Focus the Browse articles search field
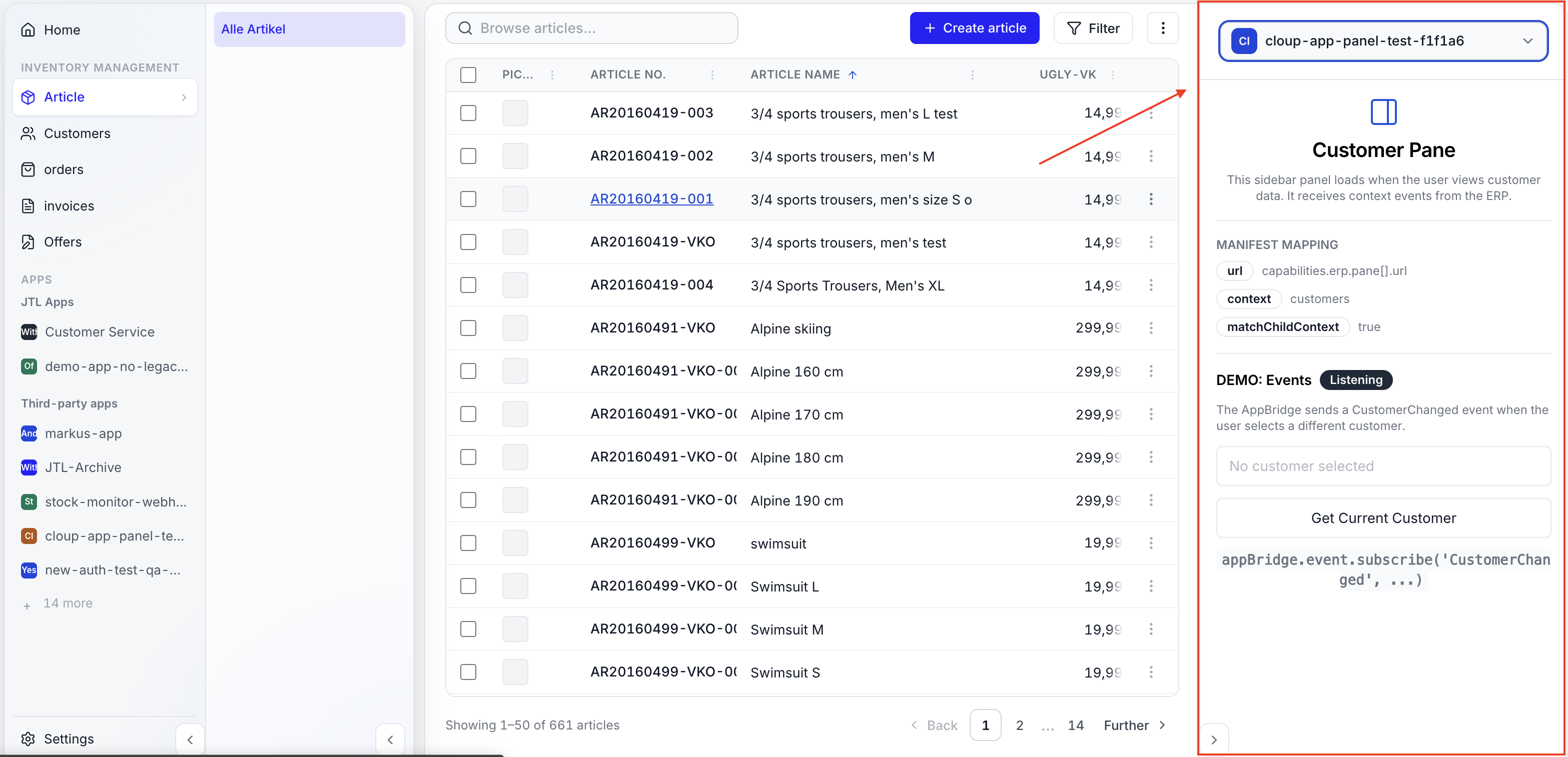 [x=592, y=28]
